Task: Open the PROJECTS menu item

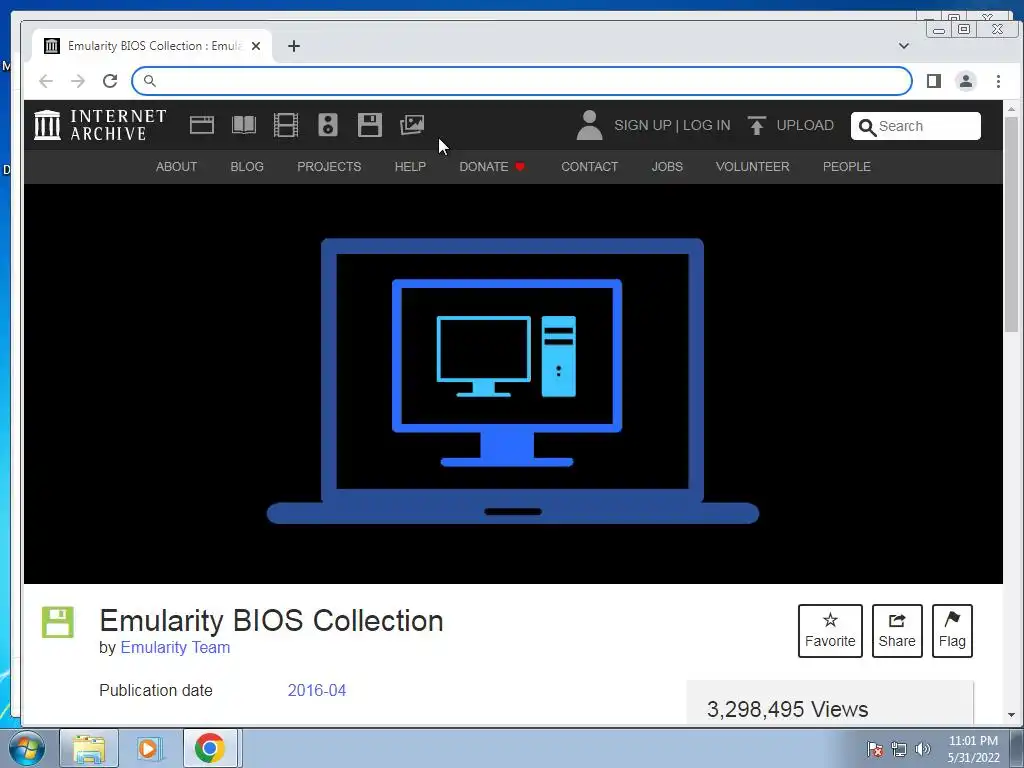Action: tap(329, 167)
